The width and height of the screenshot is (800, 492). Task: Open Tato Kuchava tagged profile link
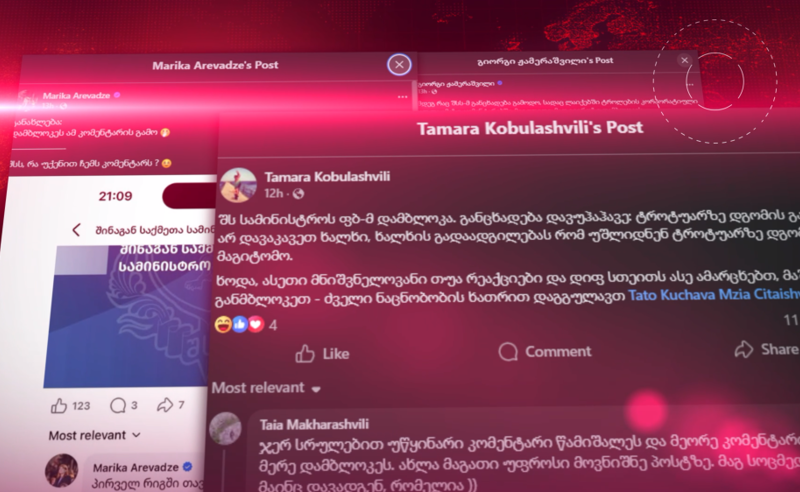click(x=671, y=295)
